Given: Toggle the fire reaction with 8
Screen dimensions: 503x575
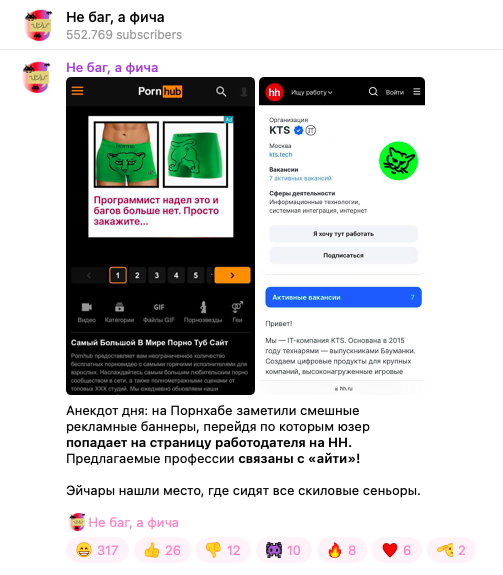Looking at the screenshot, I should pyautogui.click(x=342, y=550).
